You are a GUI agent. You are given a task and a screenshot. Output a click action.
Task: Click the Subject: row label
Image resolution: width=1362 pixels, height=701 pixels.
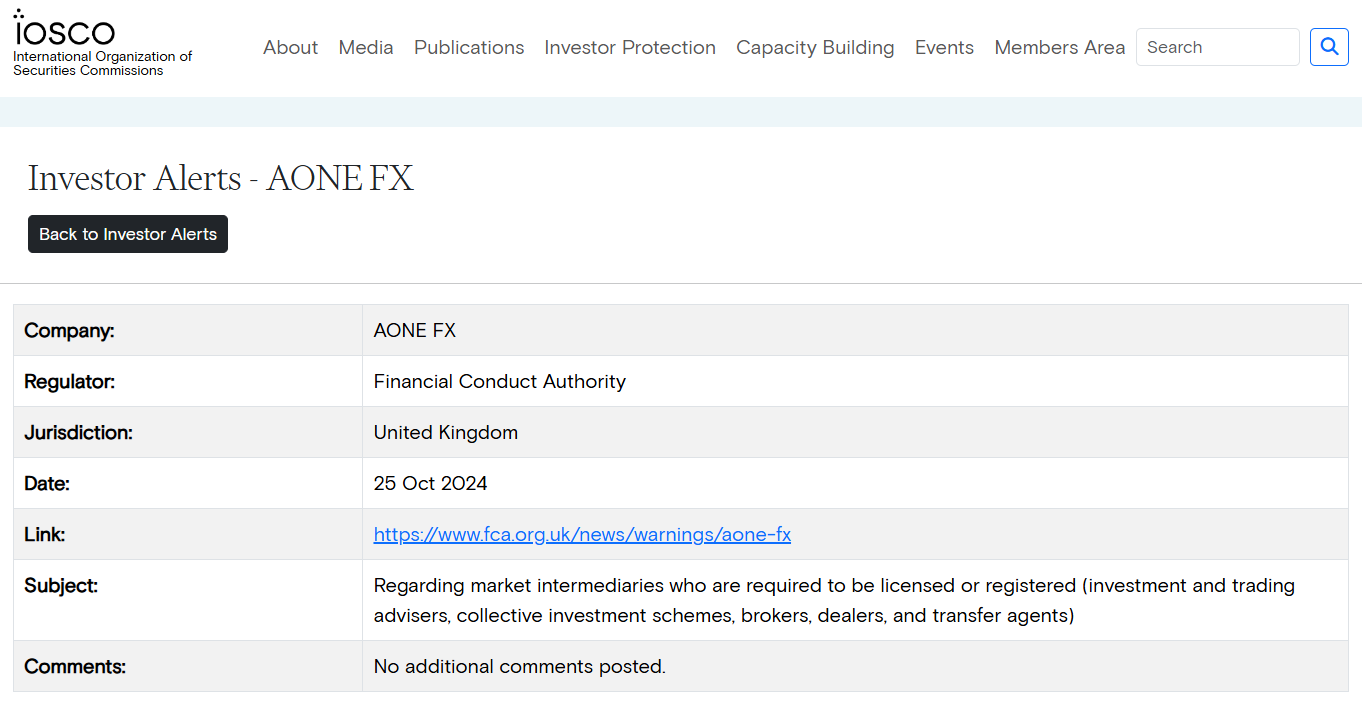click(x=61, y=585)
